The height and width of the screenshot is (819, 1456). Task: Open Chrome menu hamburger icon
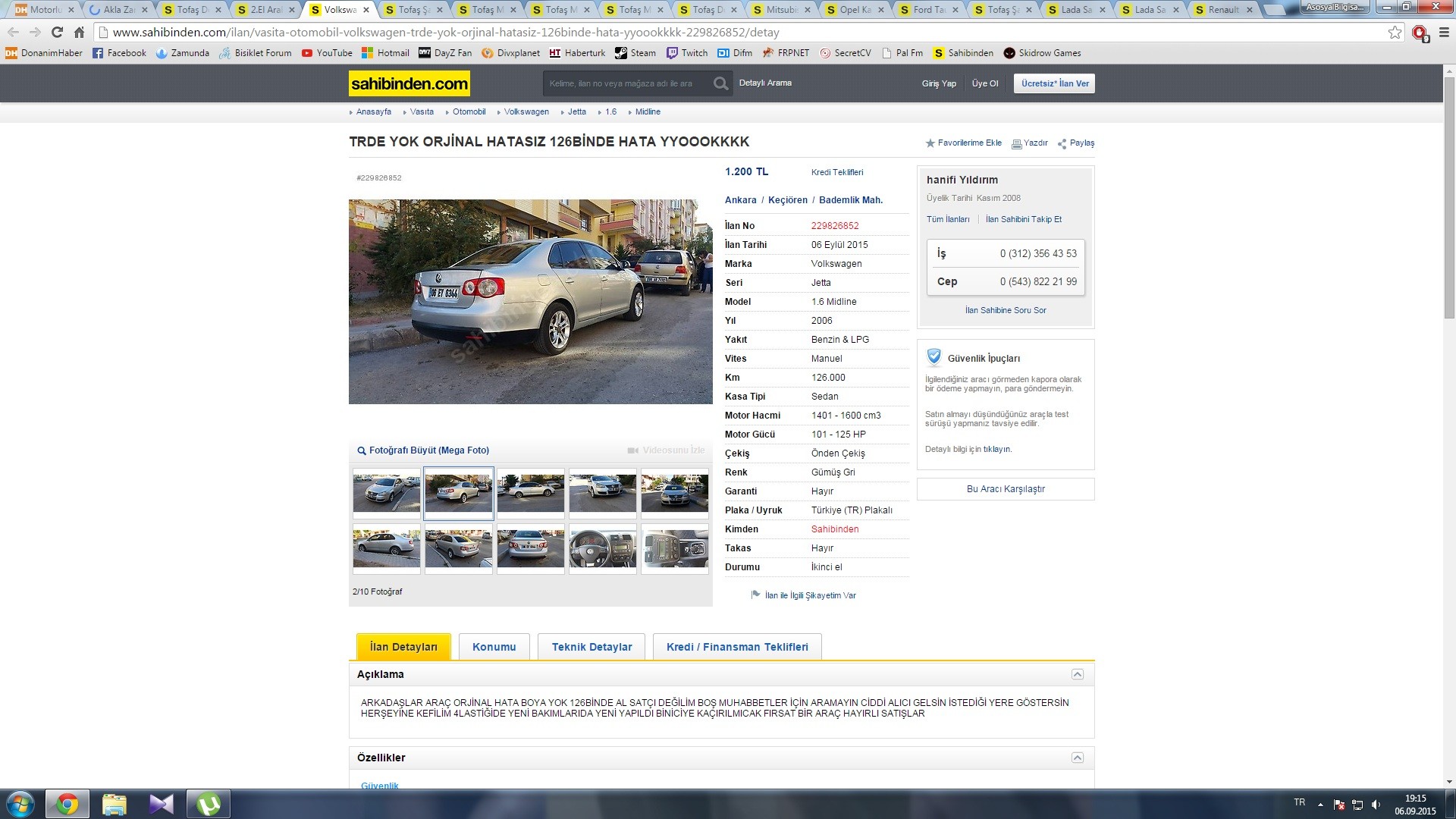tap(1444, 33)
